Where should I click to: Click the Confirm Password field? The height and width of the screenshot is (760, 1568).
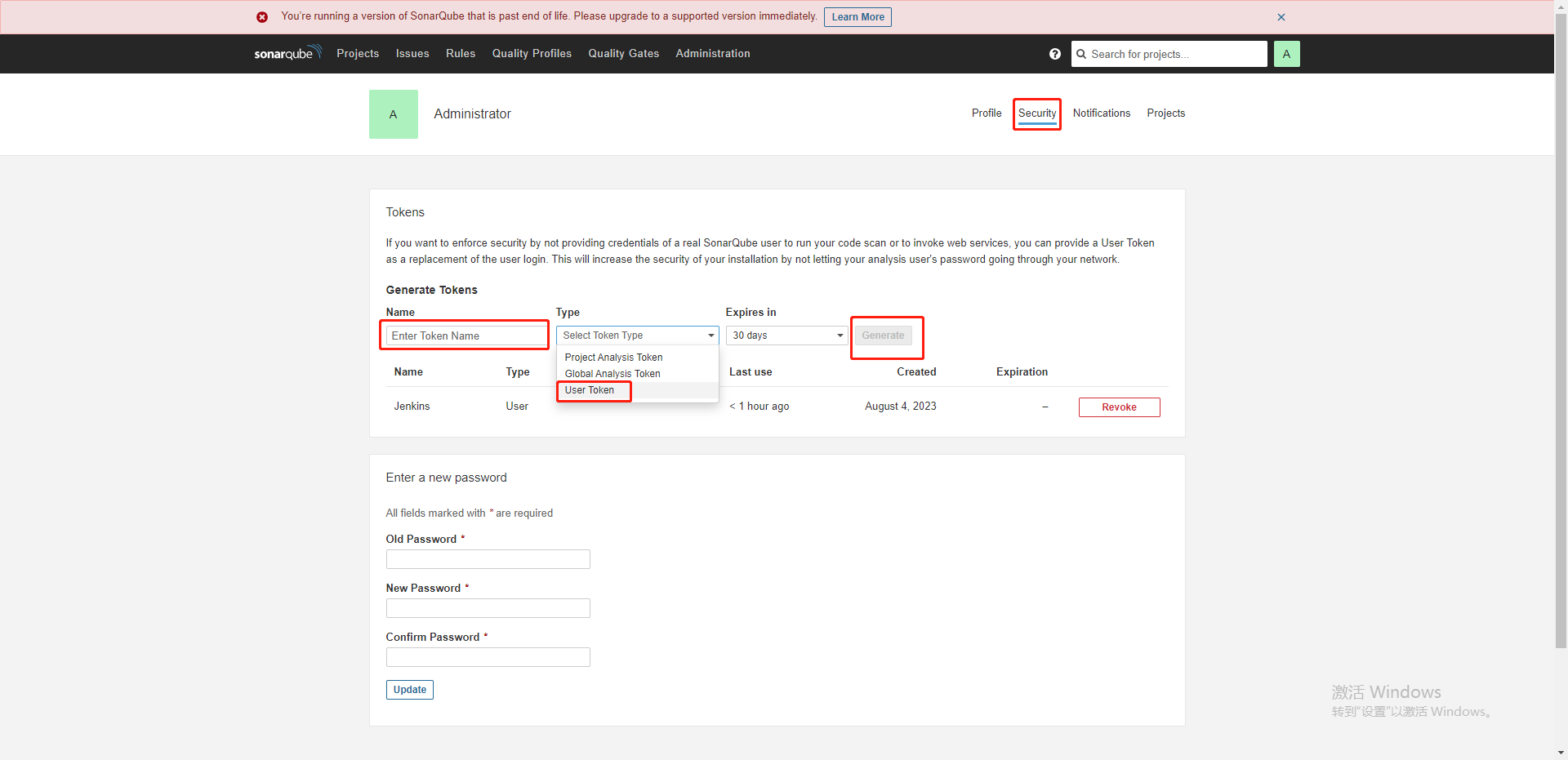pos(488,657)
